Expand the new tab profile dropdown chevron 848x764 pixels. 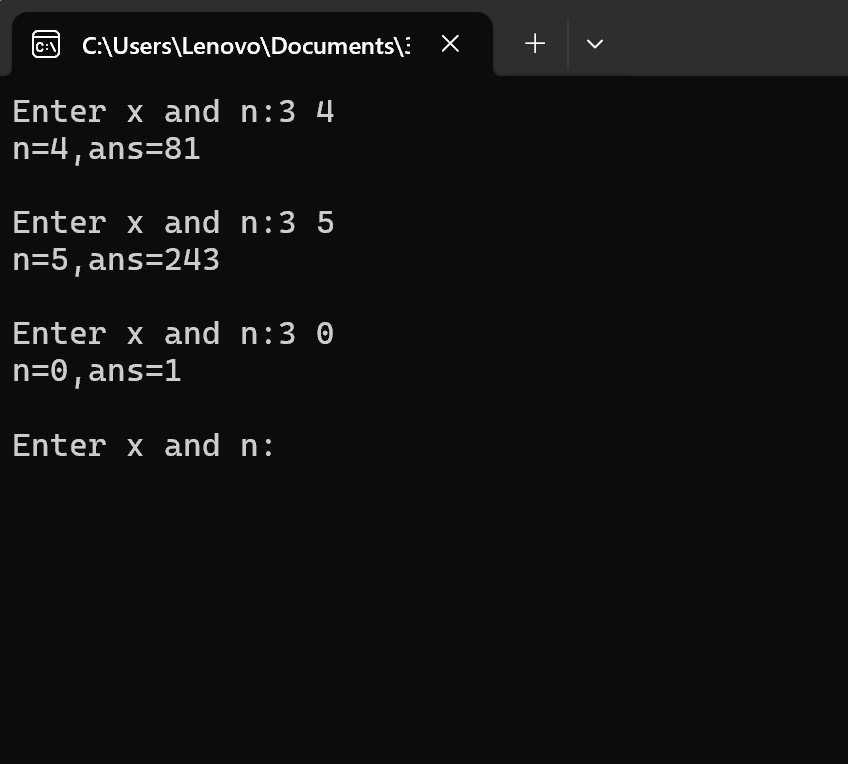coord(595,44)
